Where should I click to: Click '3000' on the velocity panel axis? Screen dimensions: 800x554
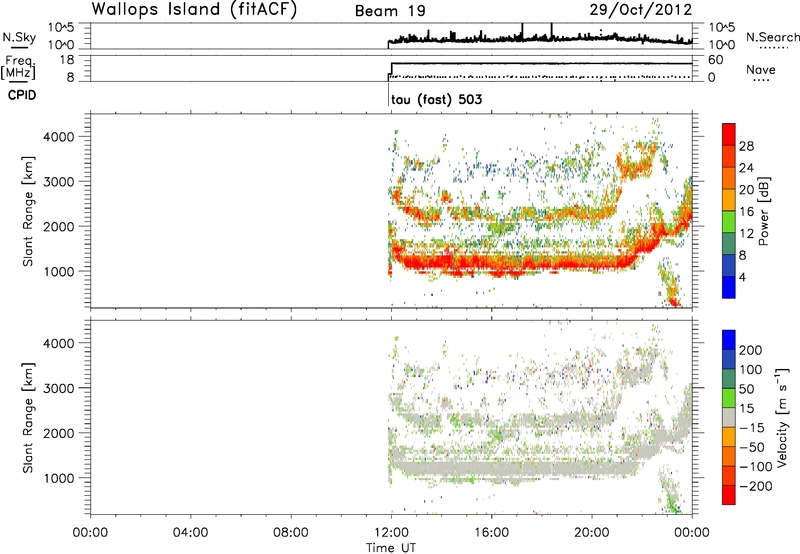pyautogui.click(x=59, y=388)
